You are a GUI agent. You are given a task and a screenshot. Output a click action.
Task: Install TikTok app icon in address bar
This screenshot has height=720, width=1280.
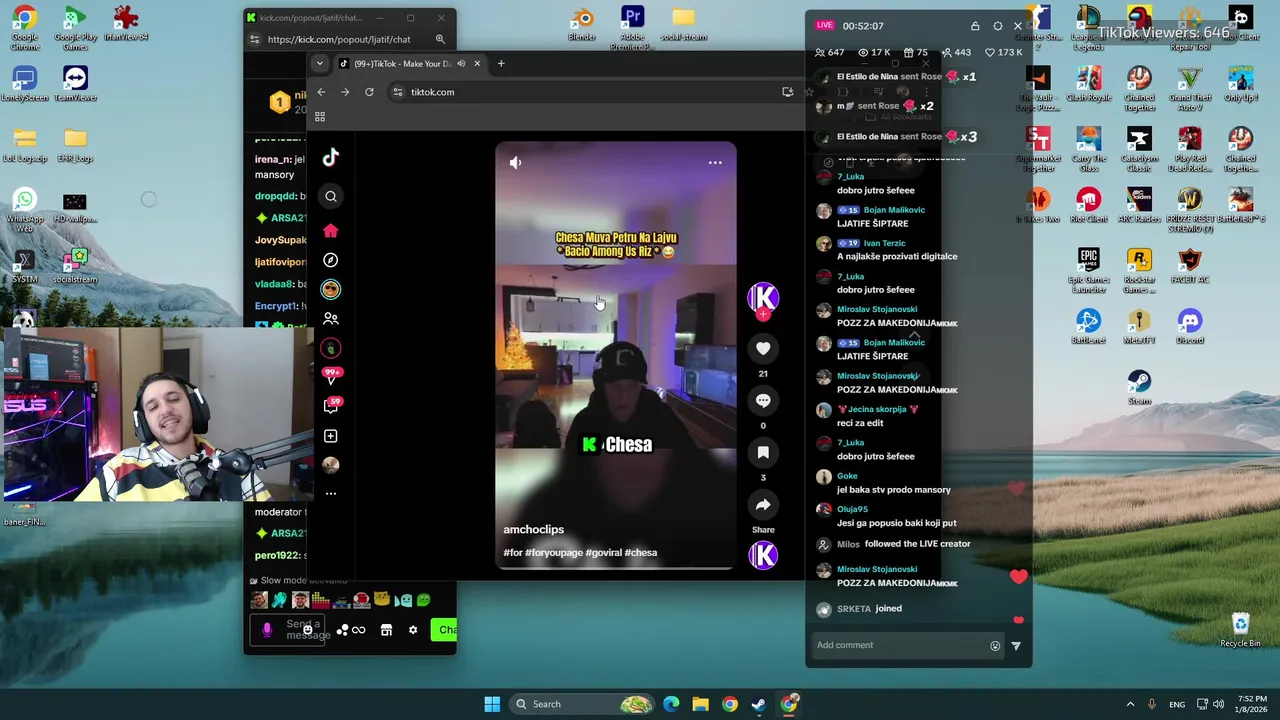pyautogui.click(x=788, y=92)
